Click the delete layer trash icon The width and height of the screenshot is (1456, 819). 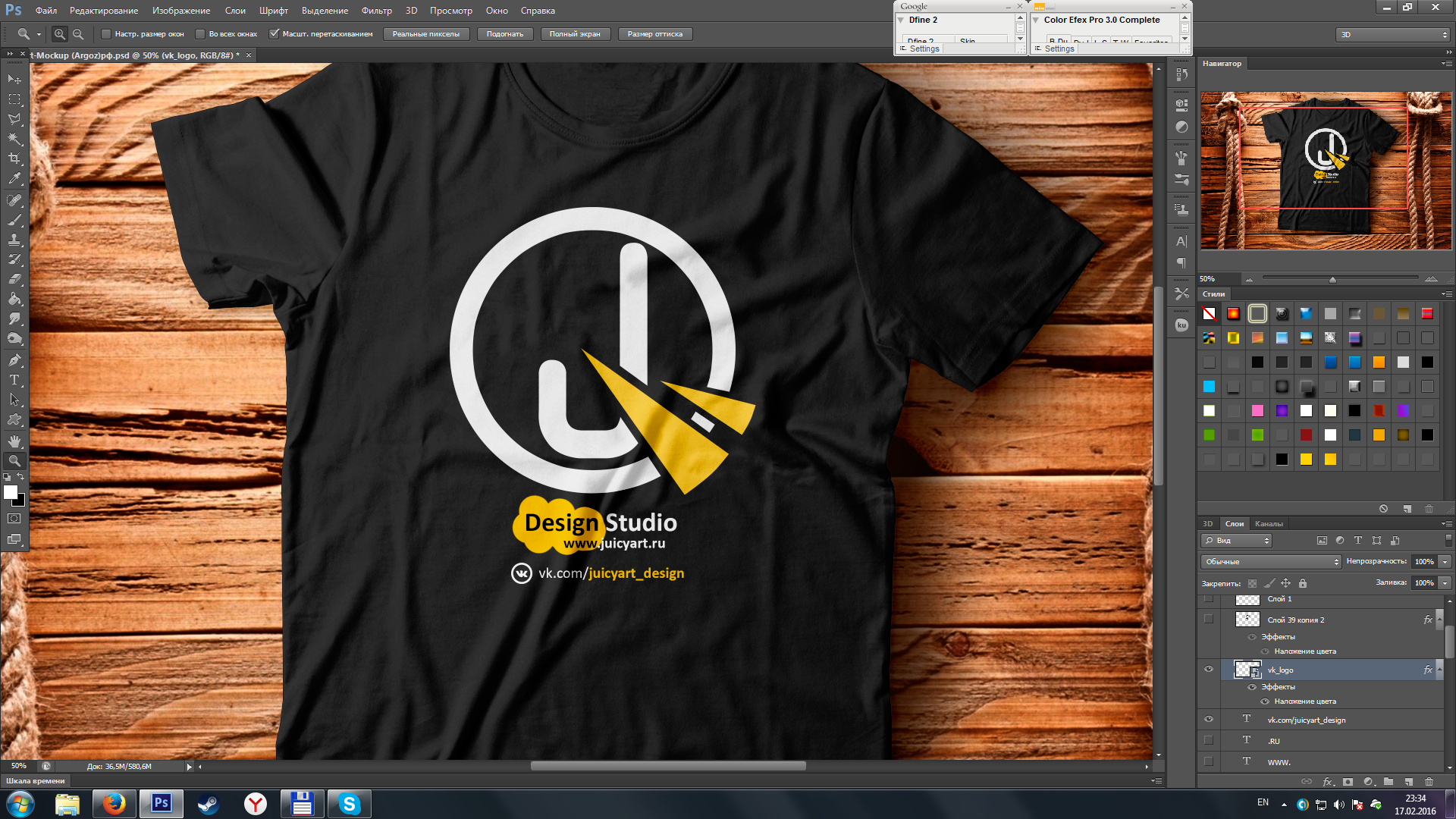(x=1429, y=781)
